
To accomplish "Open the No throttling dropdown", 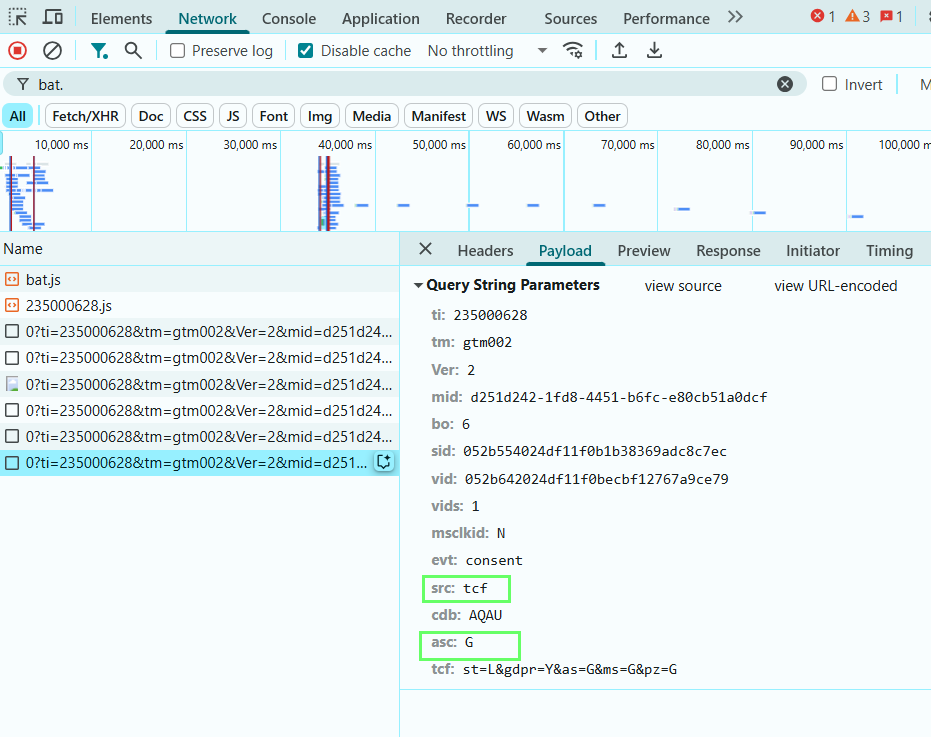I will pyautogui.click(x=487, y=51).
